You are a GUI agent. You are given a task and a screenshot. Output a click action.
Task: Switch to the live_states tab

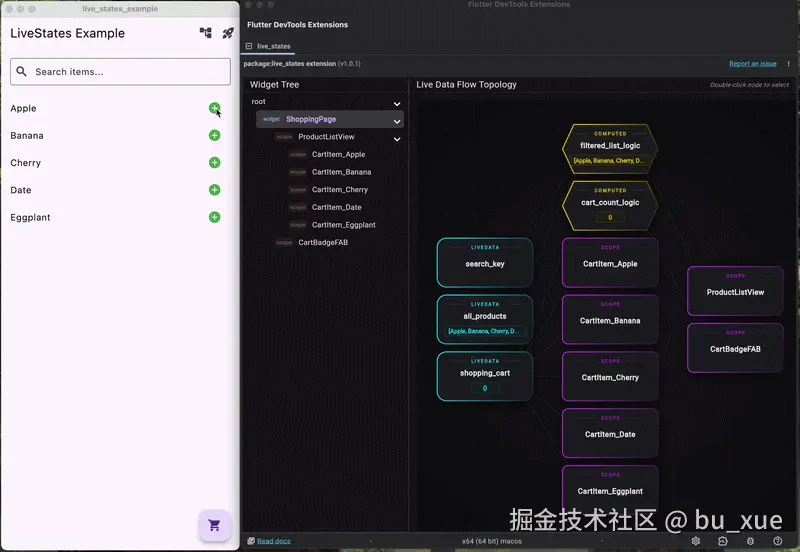click(x=268, y=46)
